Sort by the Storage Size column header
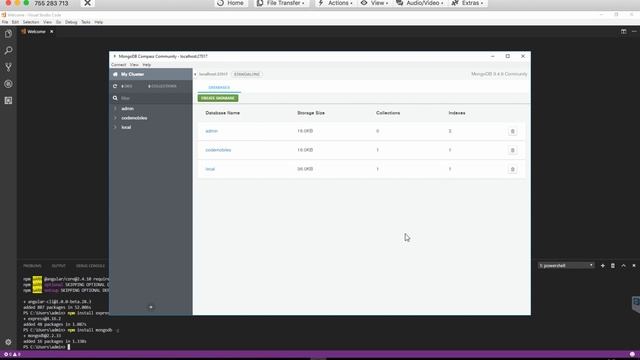The height and width of the screenshot is (360, 640). click(x=311, y=113)
